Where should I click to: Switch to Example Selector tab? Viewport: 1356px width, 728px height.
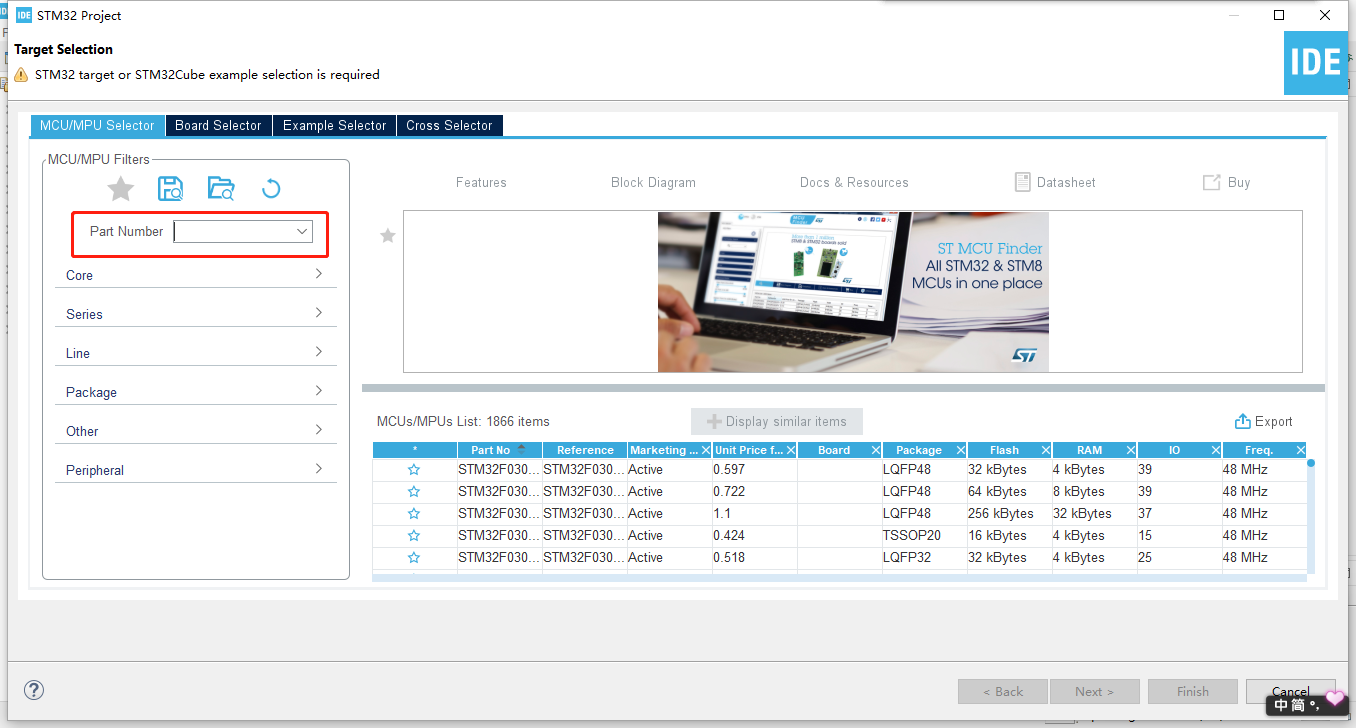(x=334, y=125)
